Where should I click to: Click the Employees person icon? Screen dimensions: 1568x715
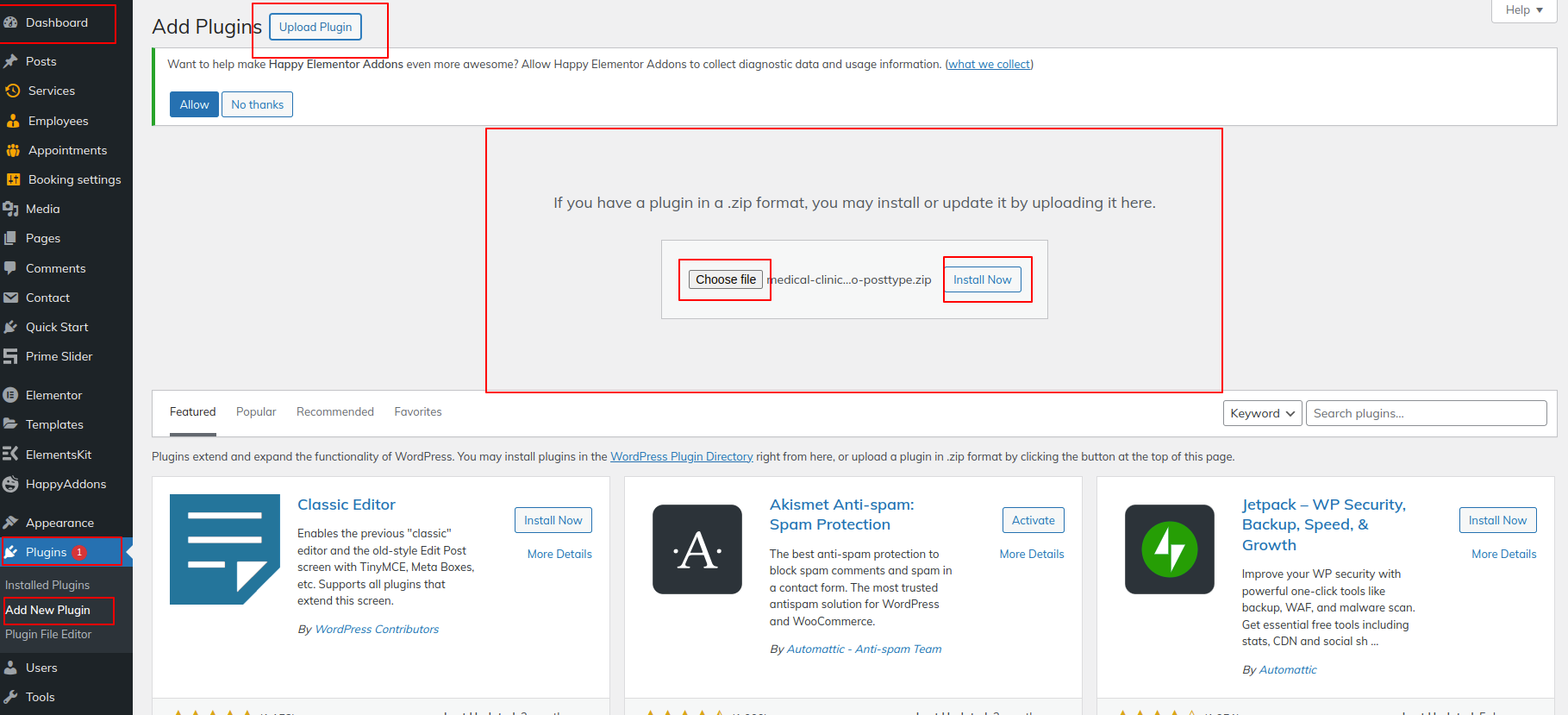click(x=13, y=121)
